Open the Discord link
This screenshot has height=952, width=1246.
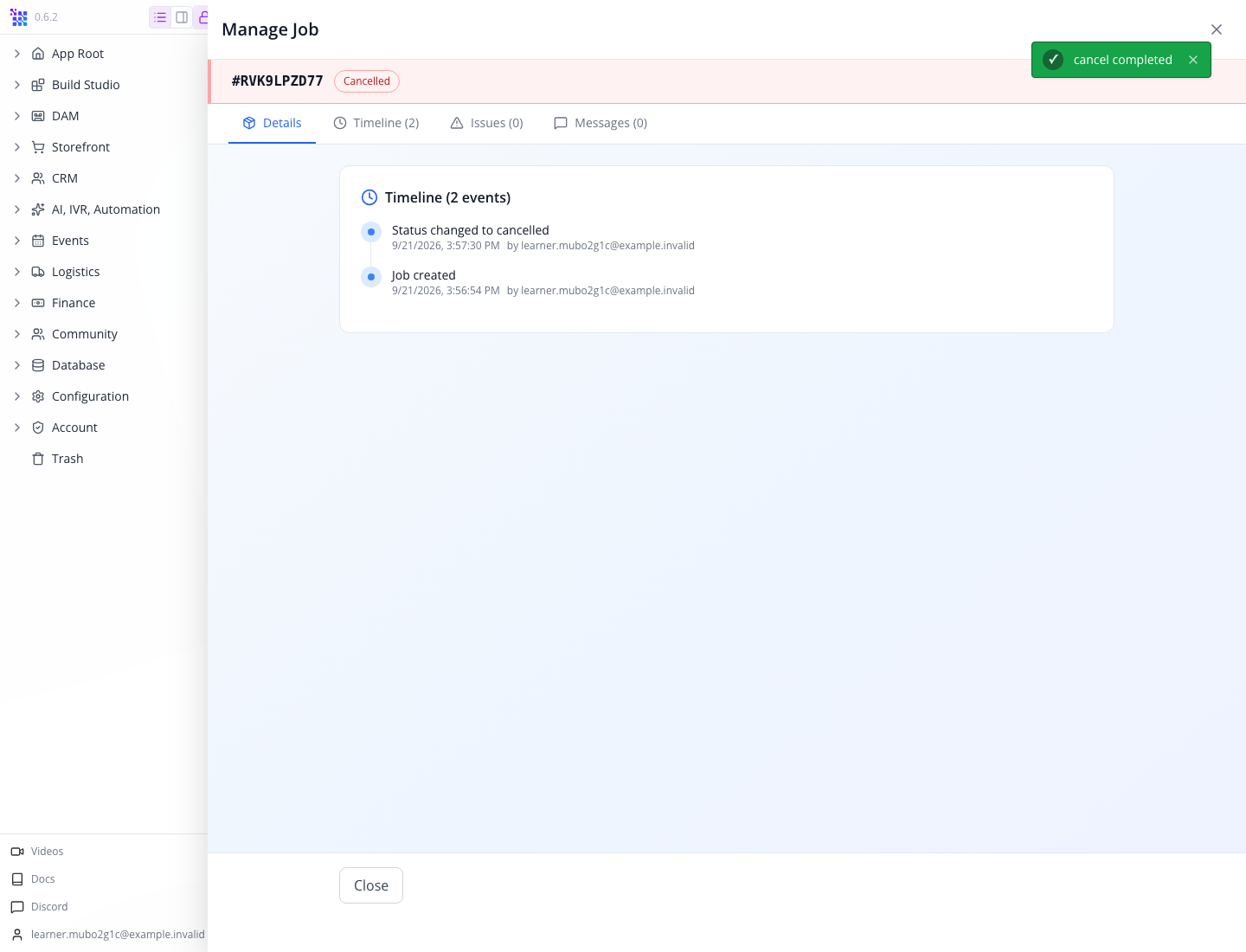(39, 907)
